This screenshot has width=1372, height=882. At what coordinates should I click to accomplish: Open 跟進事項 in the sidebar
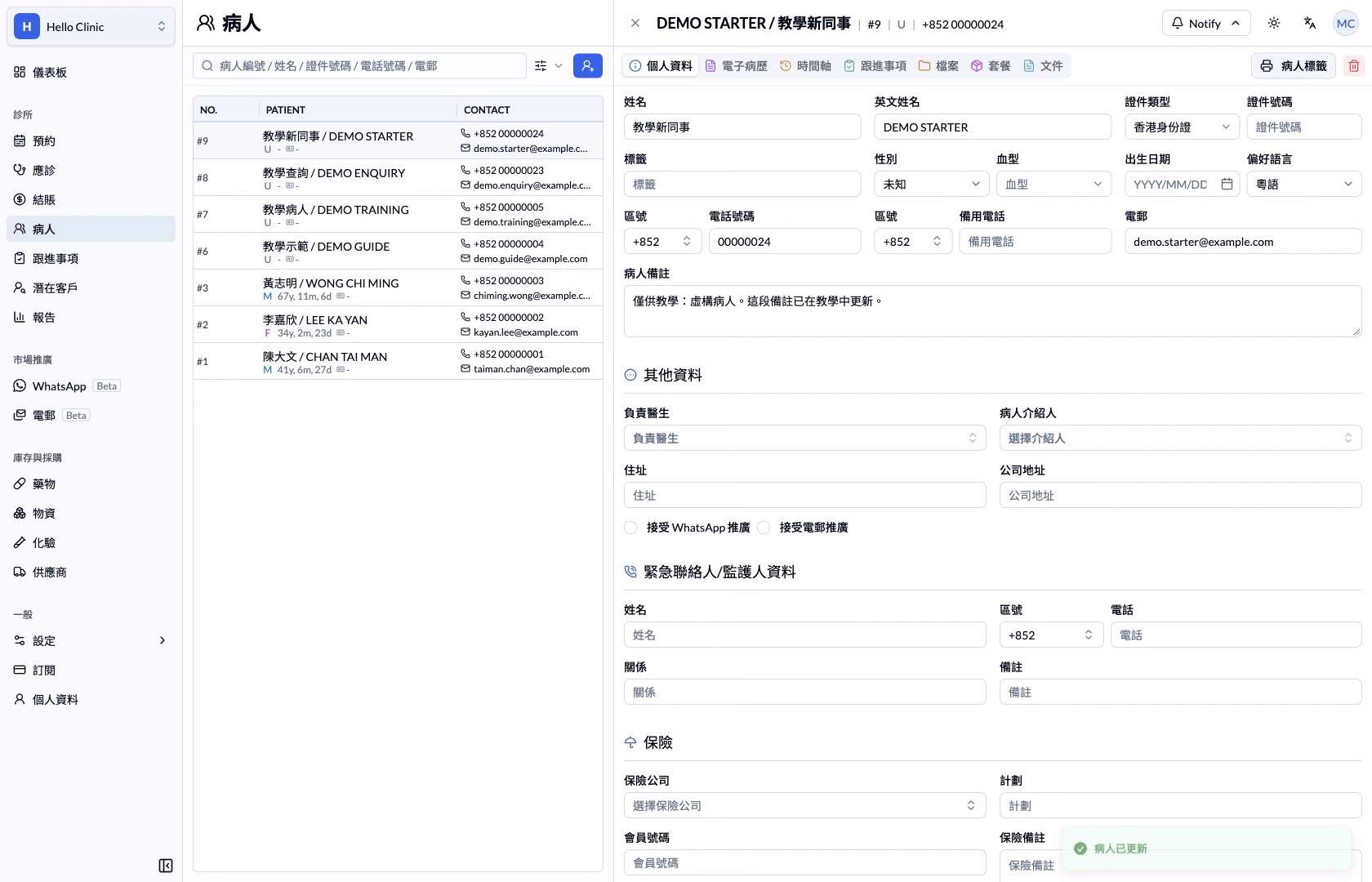pos(91,258)
